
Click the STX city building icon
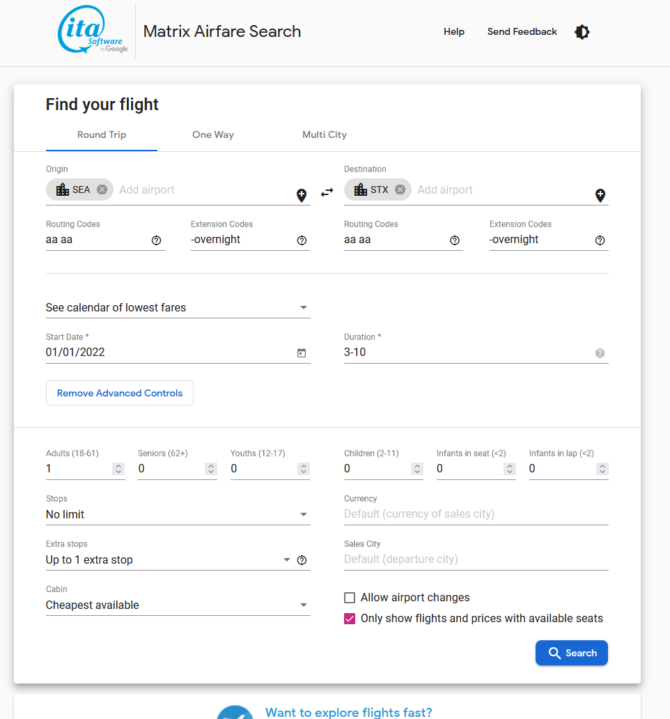[360, 189]
